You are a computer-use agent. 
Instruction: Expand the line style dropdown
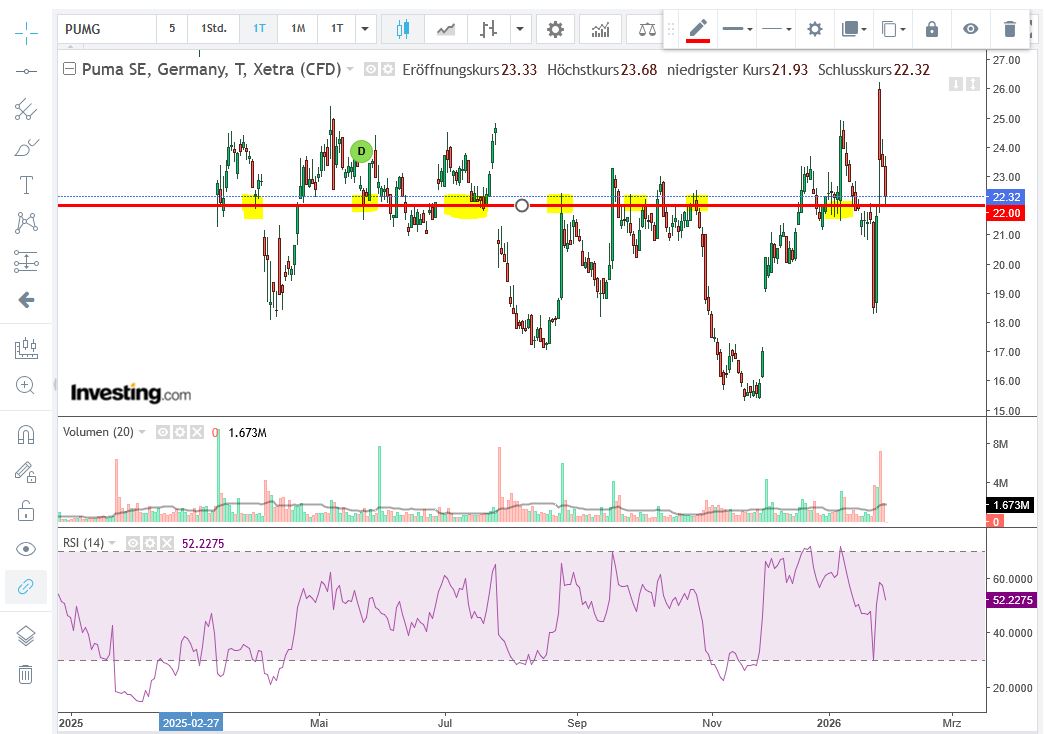pyautogui.click(x=776, y=29)
